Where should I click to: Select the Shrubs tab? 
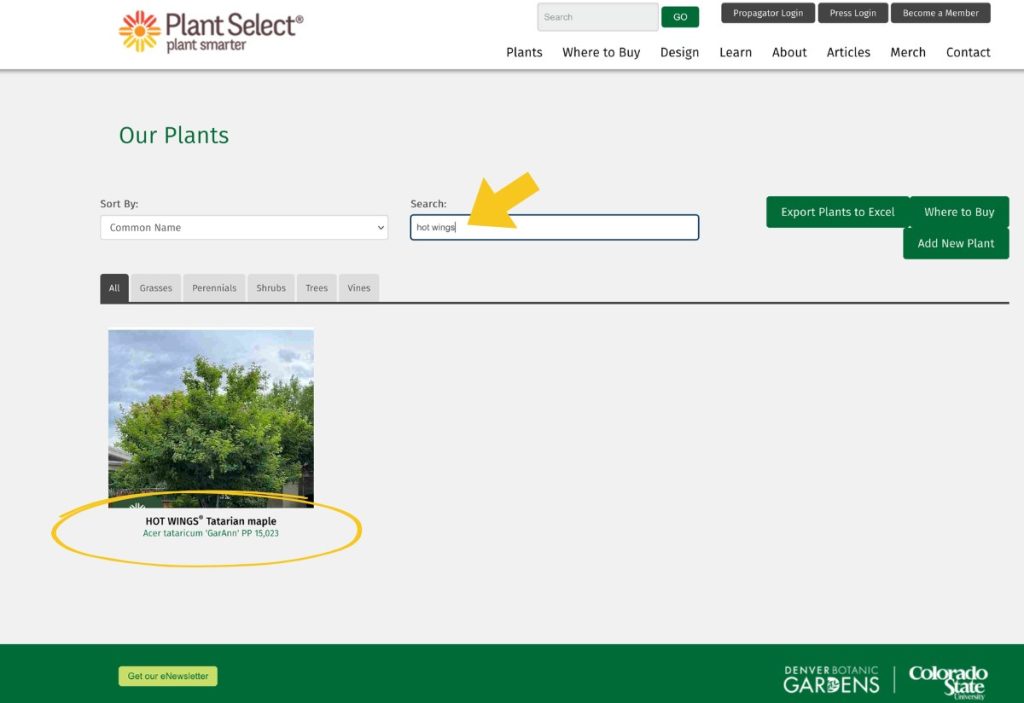click(270, 287)
